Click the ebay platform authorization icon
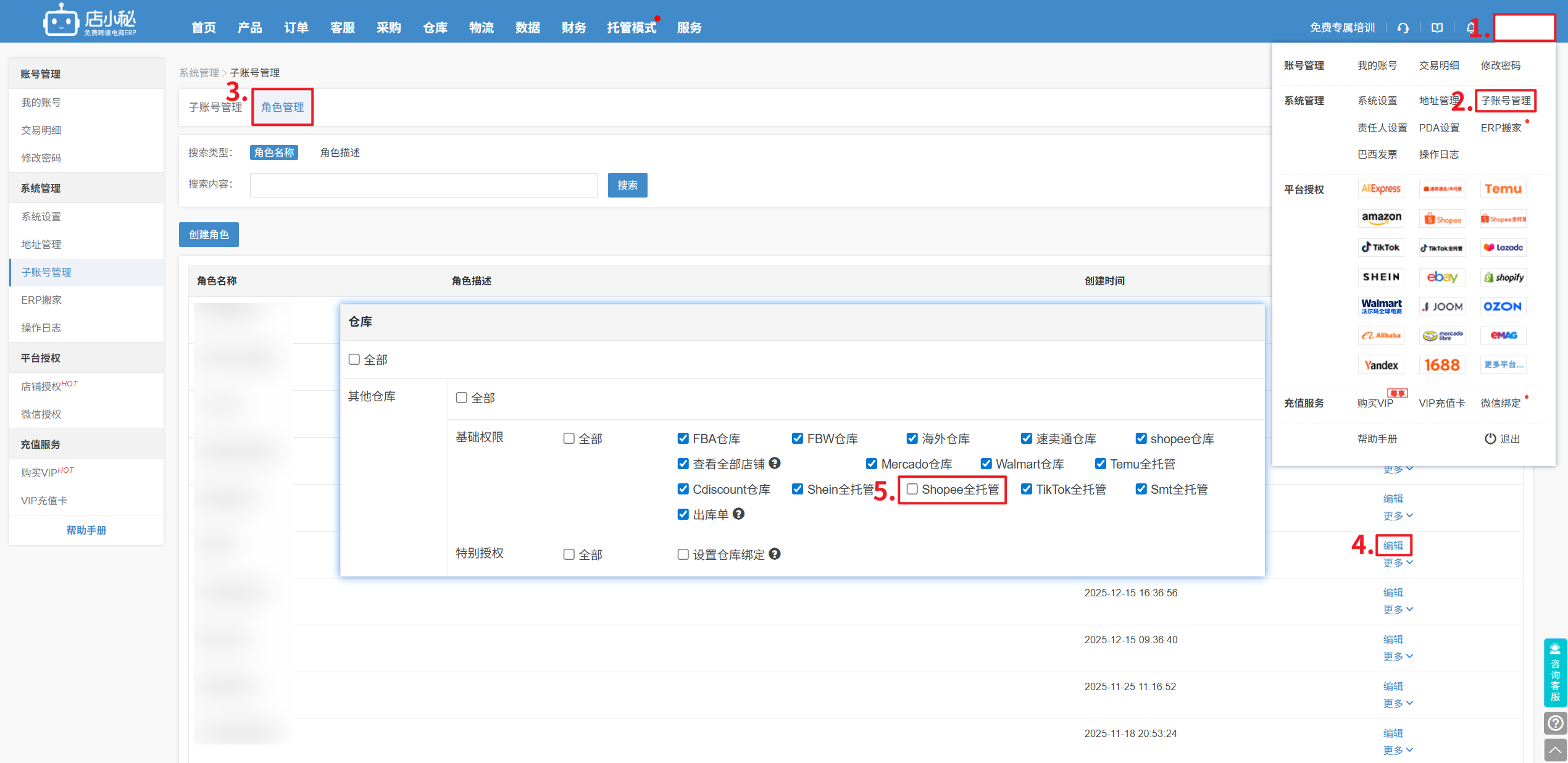The width and height of the screenshot is (1568, 763). (1442, 277)
